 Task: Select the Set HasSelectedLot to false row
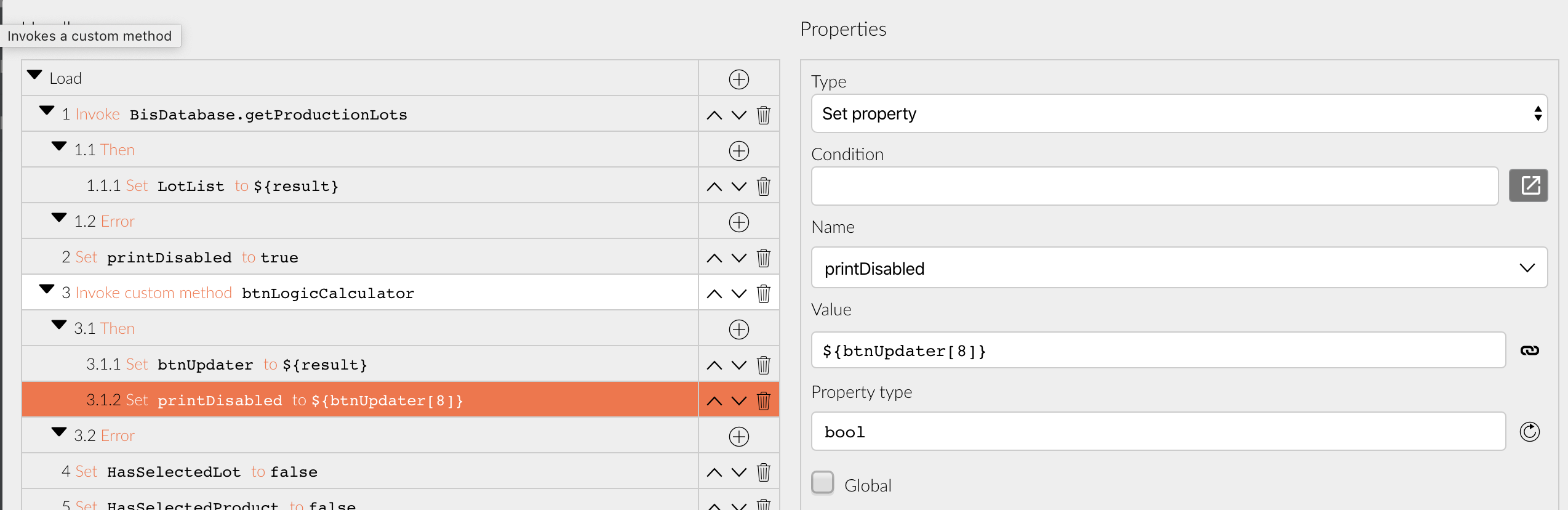[x=369, y=472]
